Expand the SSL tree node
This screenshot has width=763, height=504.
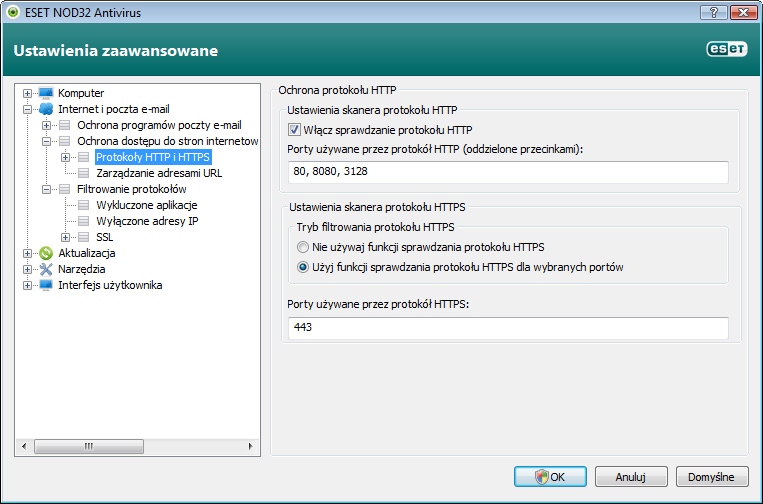(65, 237)
